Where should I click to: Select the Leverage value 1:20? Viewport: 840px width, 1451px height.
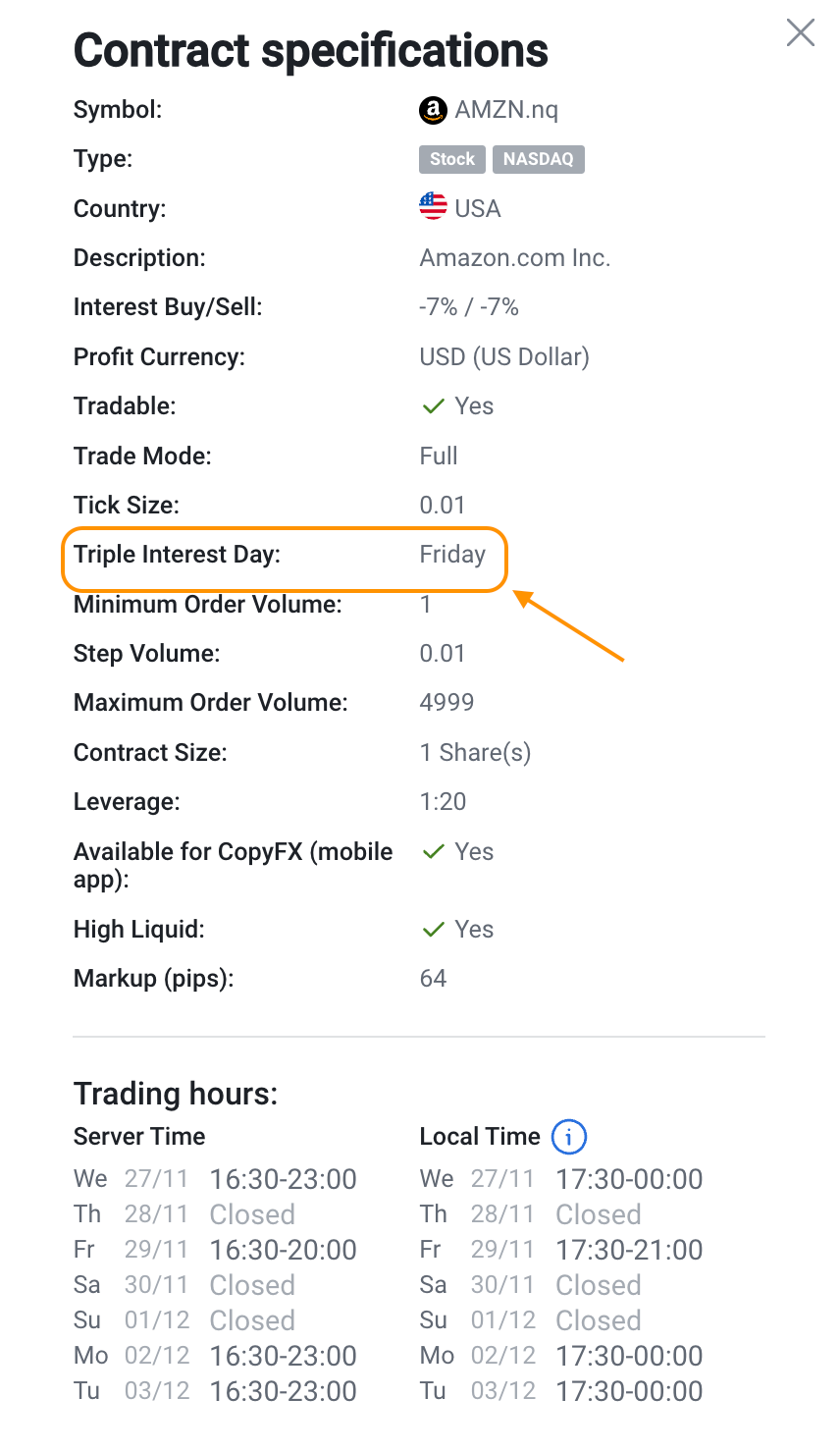point(443,802)
